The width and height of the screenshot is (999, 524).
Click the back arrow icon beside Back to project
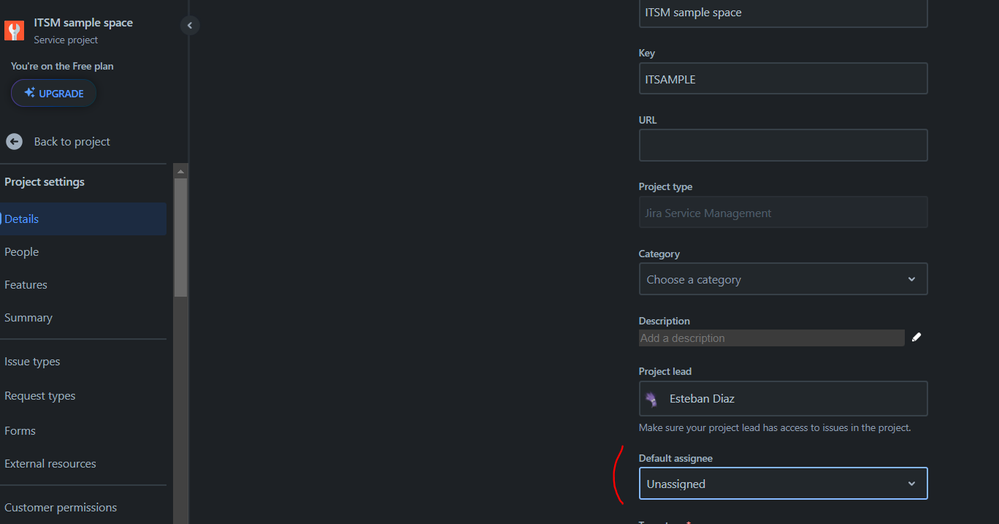click(x=14, y=142)
